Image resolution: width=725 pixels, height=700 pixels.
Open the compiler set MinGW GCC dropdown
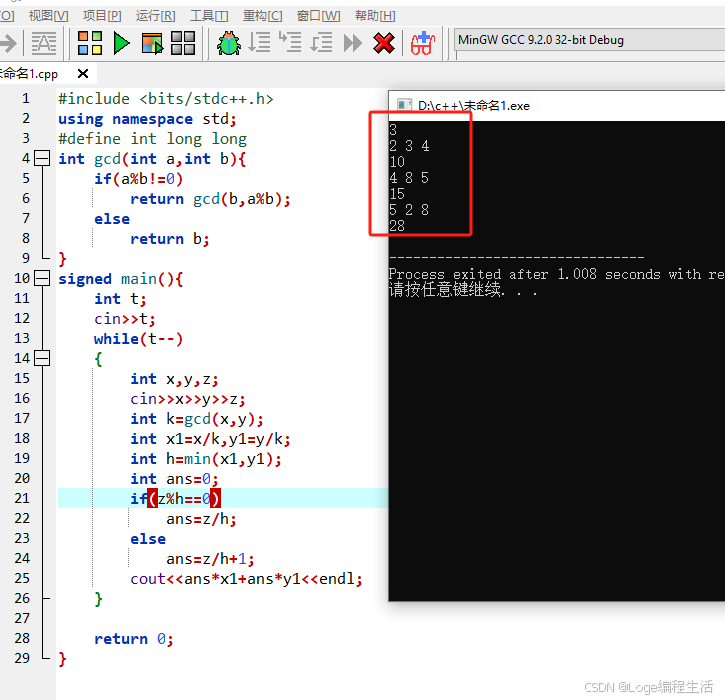tap(590, 40)
